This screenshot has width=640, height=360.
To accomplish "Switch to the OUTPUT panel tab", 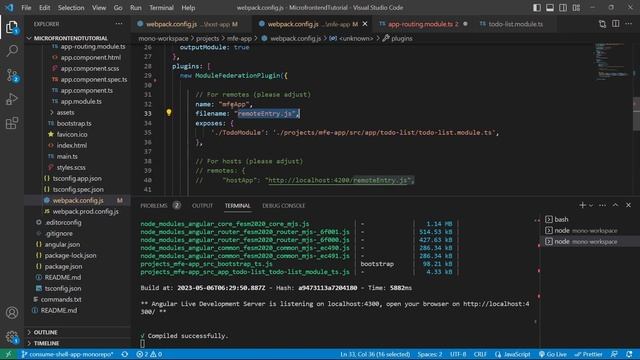I will pyautogui.click(x=202, y=205).
